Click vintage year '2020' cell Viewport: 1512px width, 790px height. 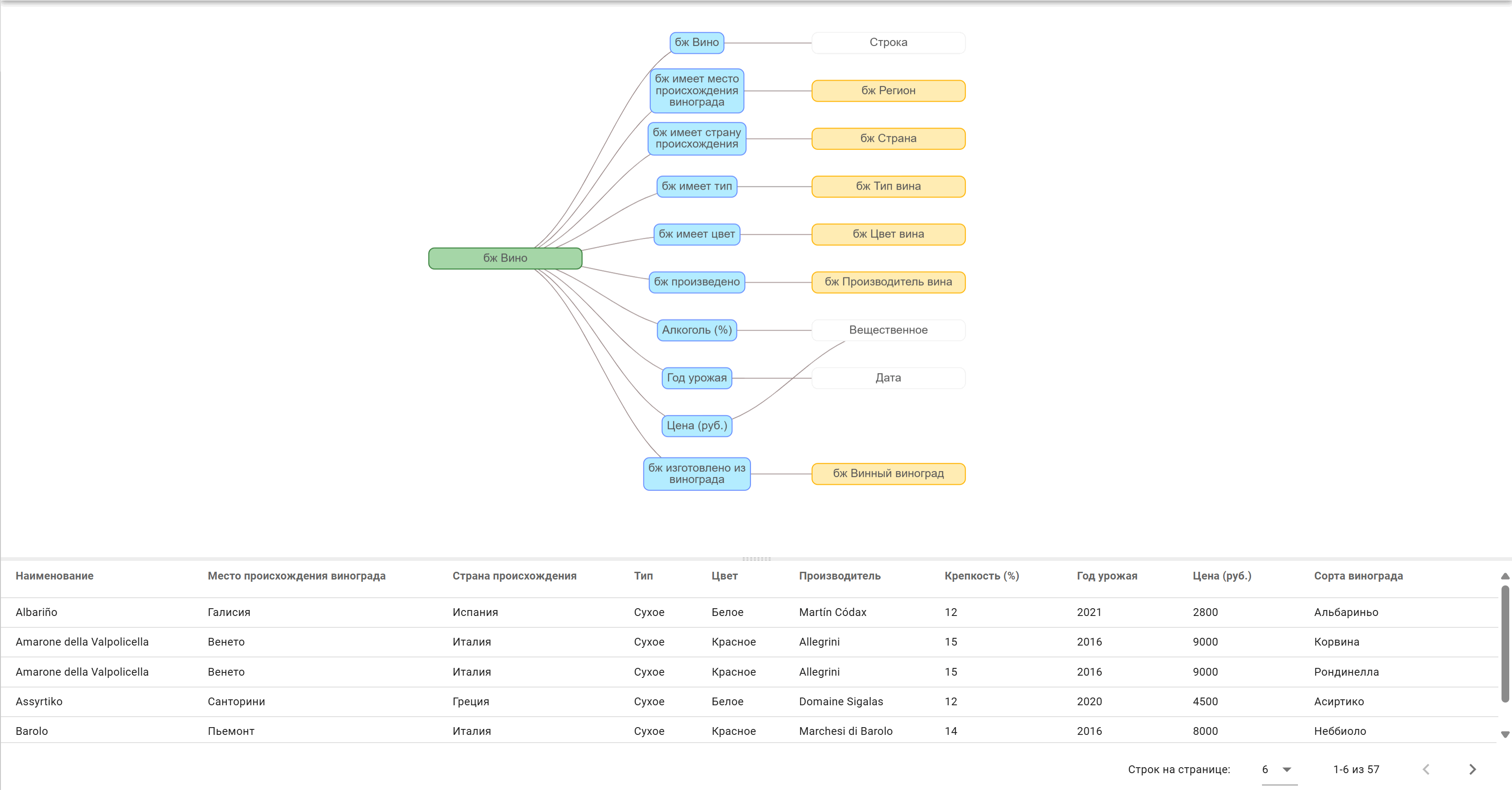pyautogui.click(x=1089, y=701)
